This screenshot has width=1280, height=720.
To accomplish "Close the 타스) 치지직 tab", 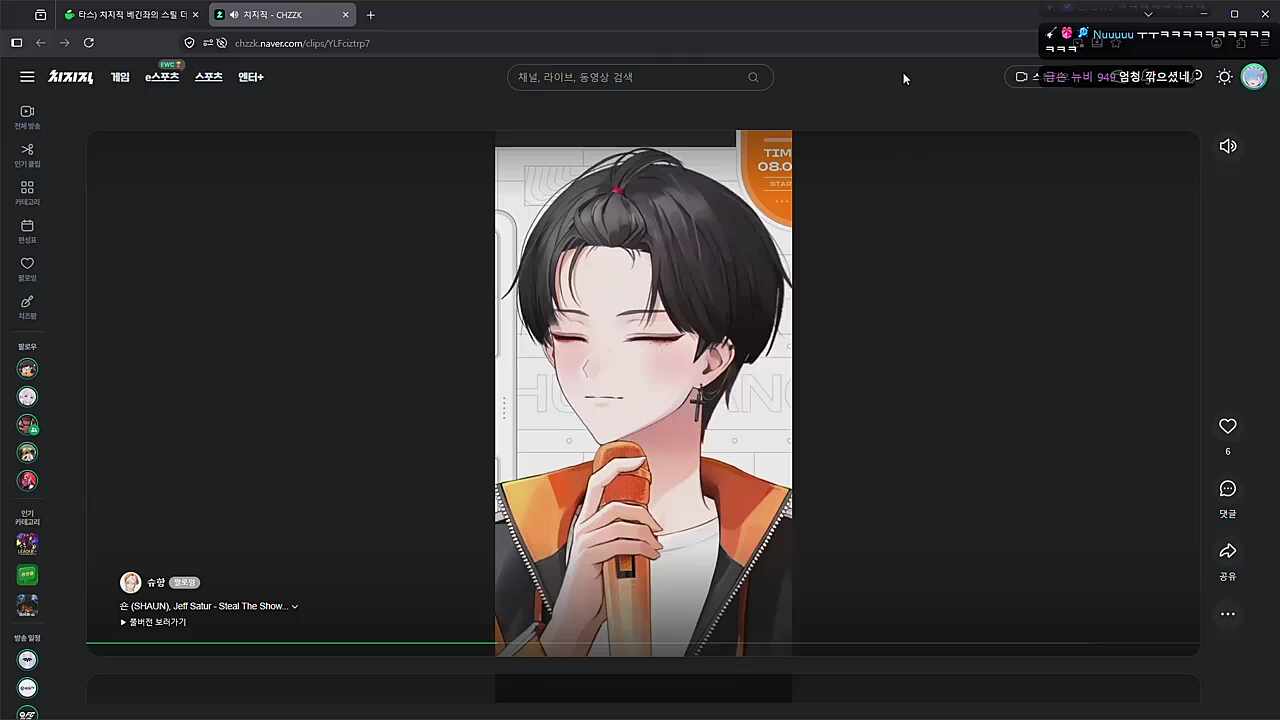I will 195,15.
